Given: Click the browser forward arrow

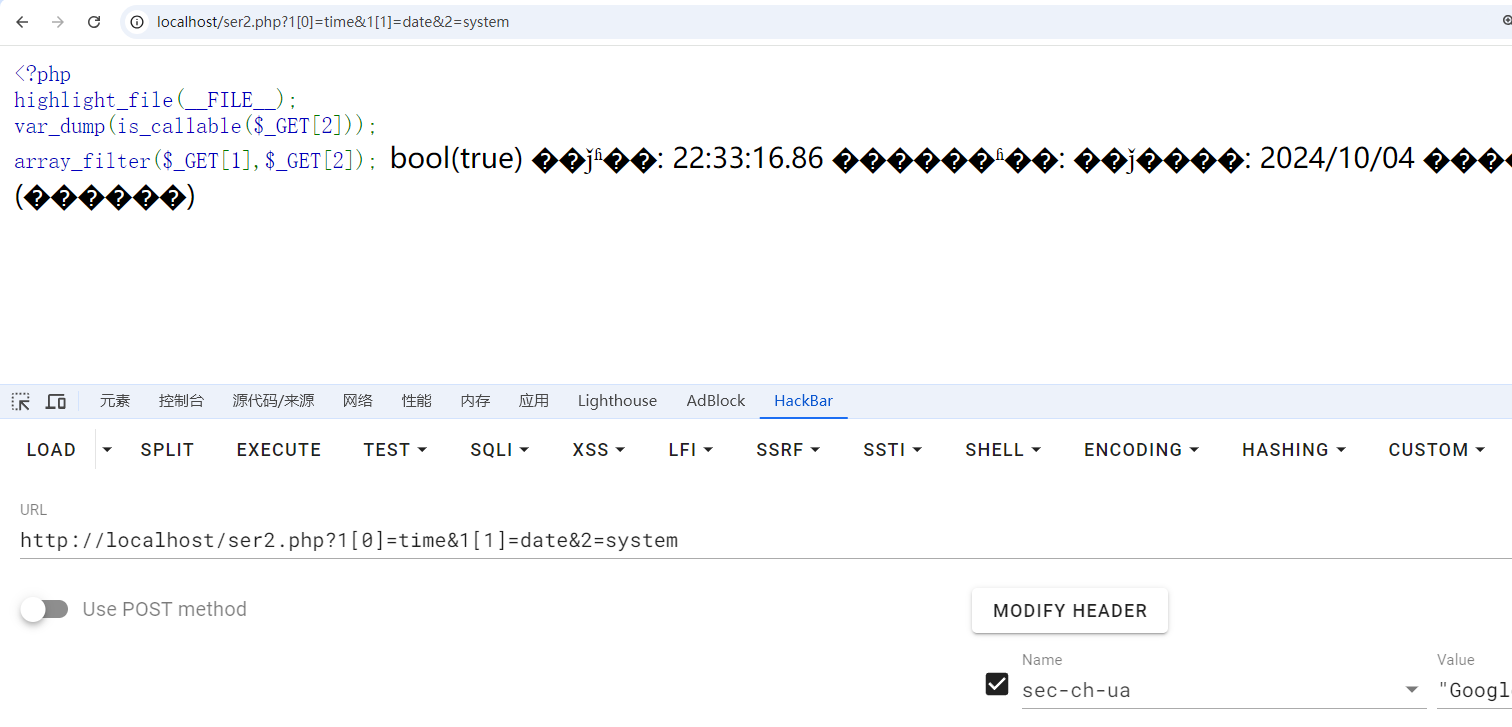Looking at the screenshot, I should 58,22.
